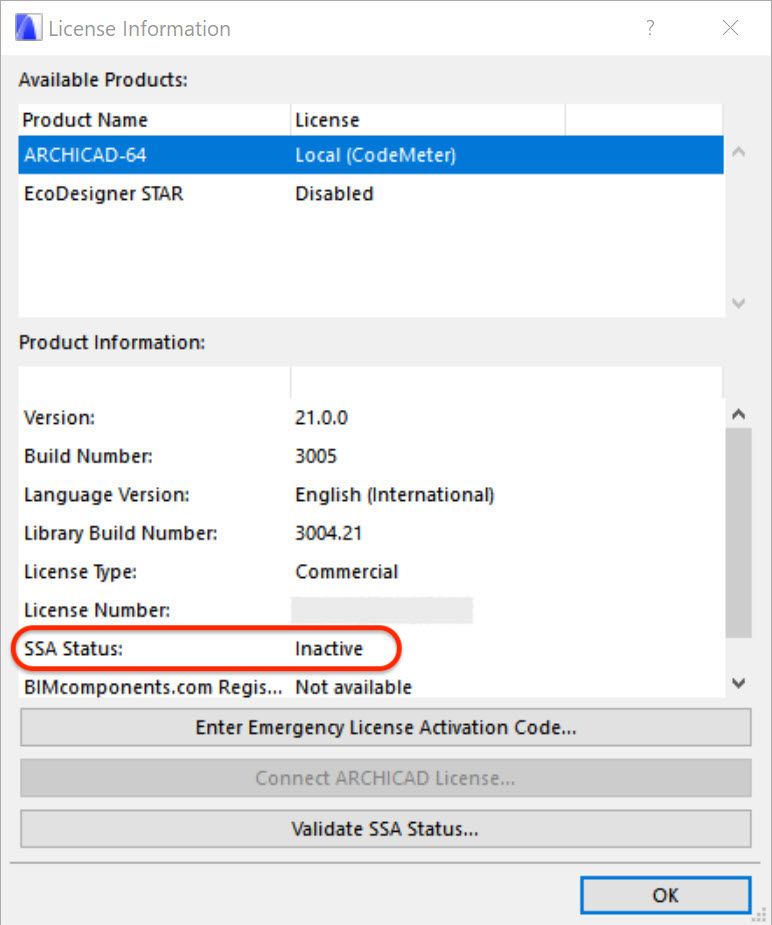Open the help question mark button

pyautogui.click(x=650, y=28)
